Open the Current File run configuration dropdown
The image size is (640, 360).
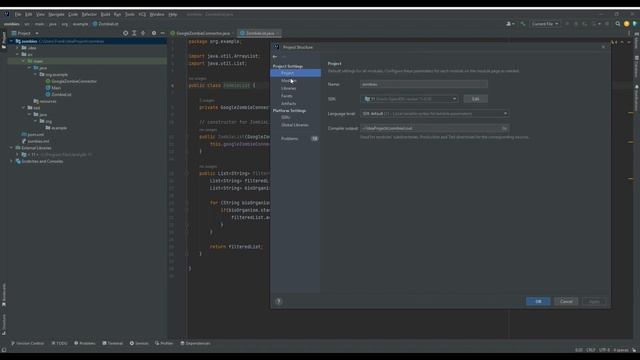pyautogui.click(x=545, y=24)
